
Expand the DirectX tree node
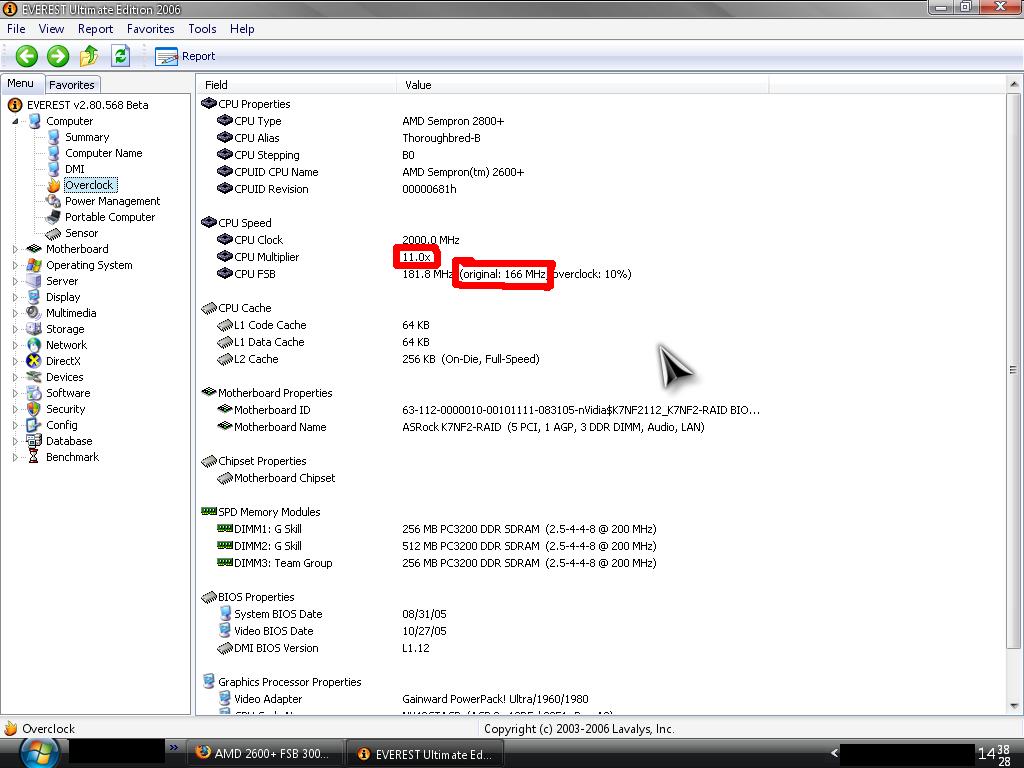point(15,361)
